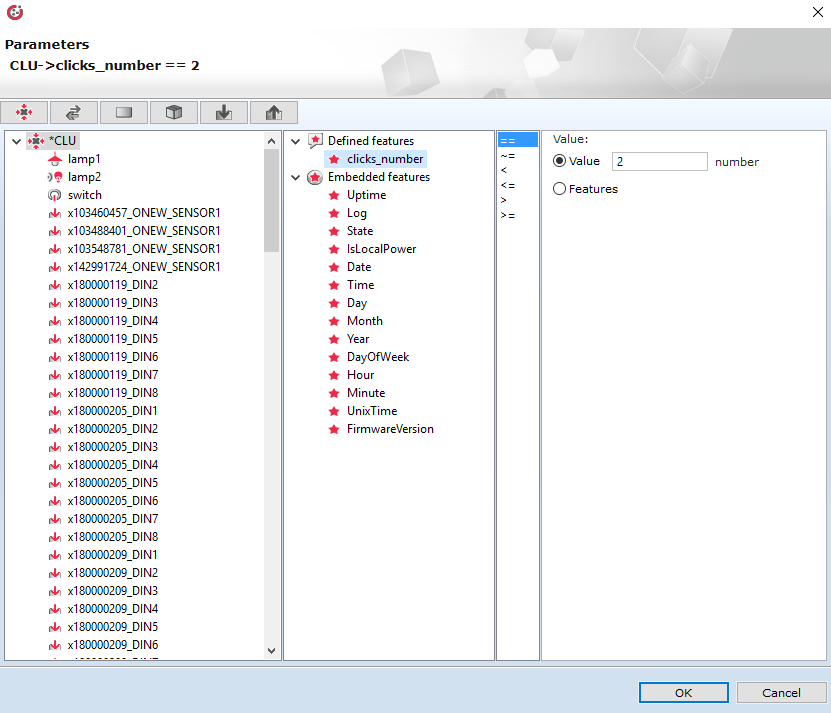Select the Uptime embedded feature
Screen dimensions: 831x713
[x=366, y=195]
